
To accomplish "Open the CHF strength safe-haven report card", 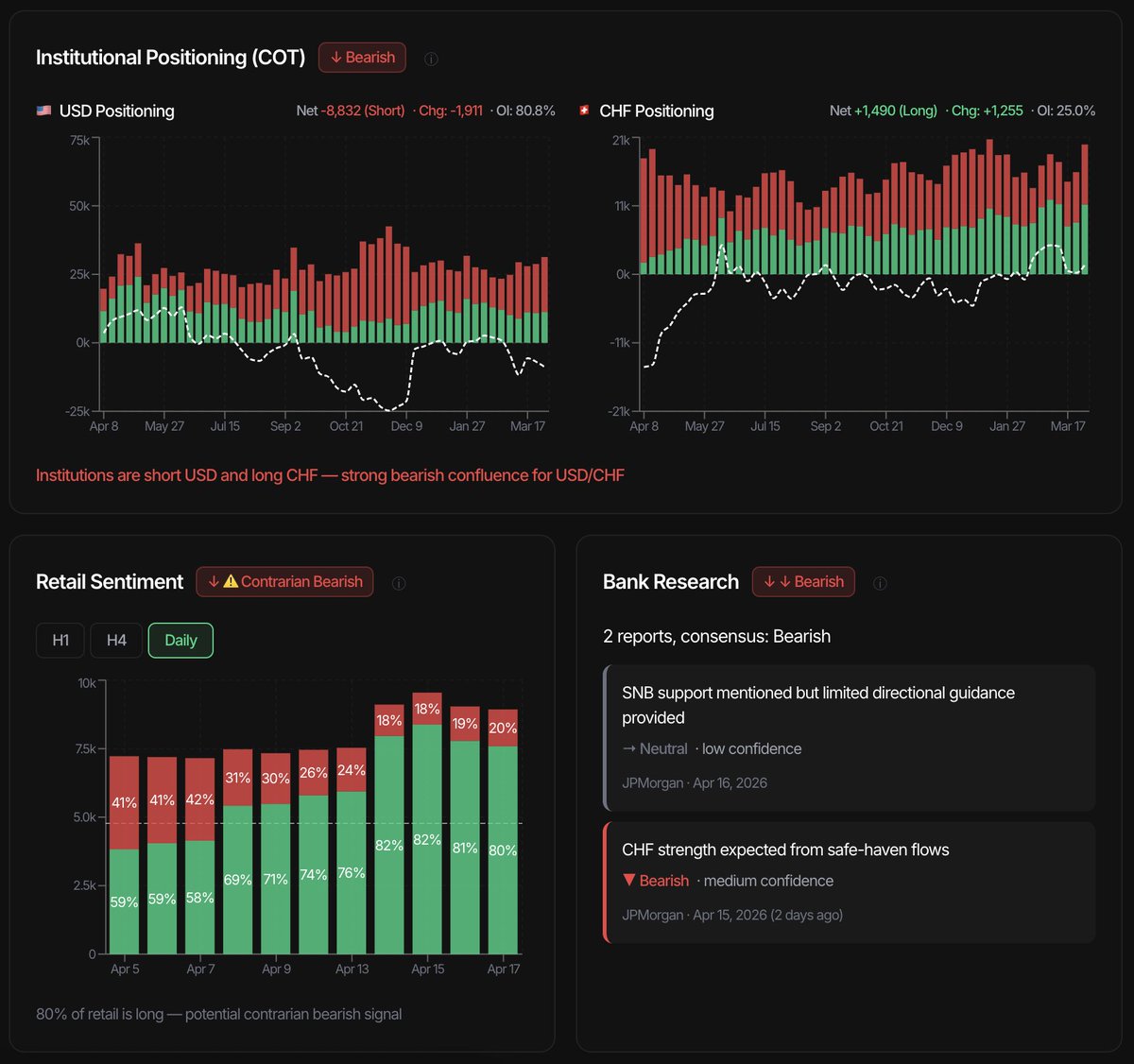I will click(x=850, y=883).
